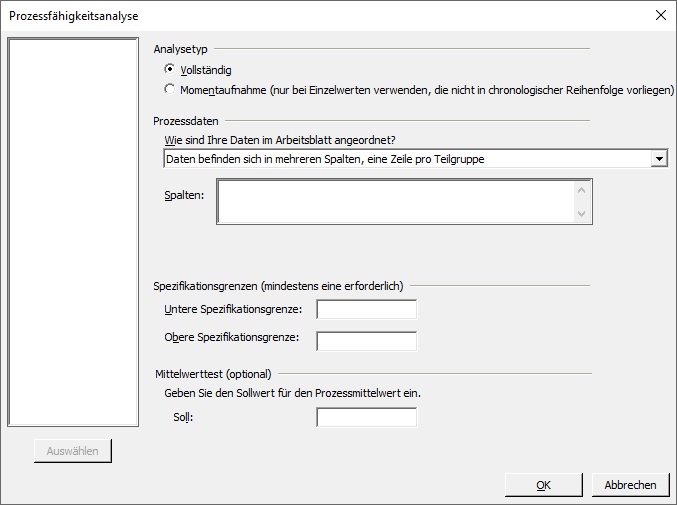Click the 'Untere Spezifikationsgrenze:' label
This screenshot has width=677, height=505.
pos(233,309)
